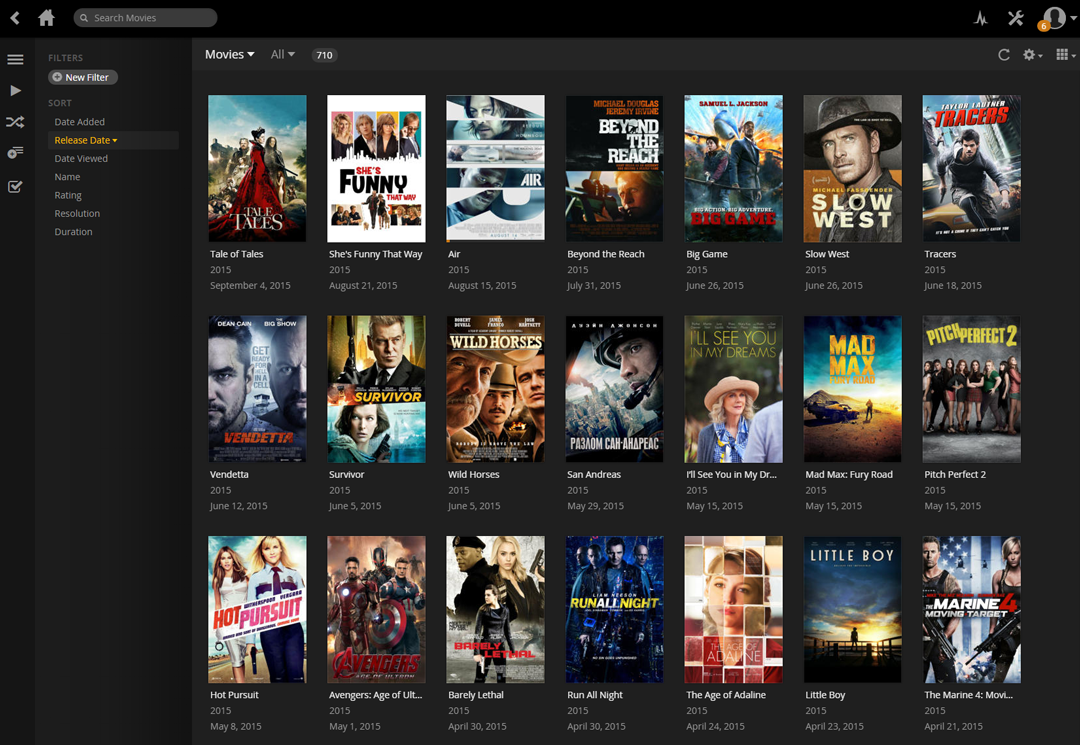
Task: Click the Run All Night title link
Action: pos(594,695)
